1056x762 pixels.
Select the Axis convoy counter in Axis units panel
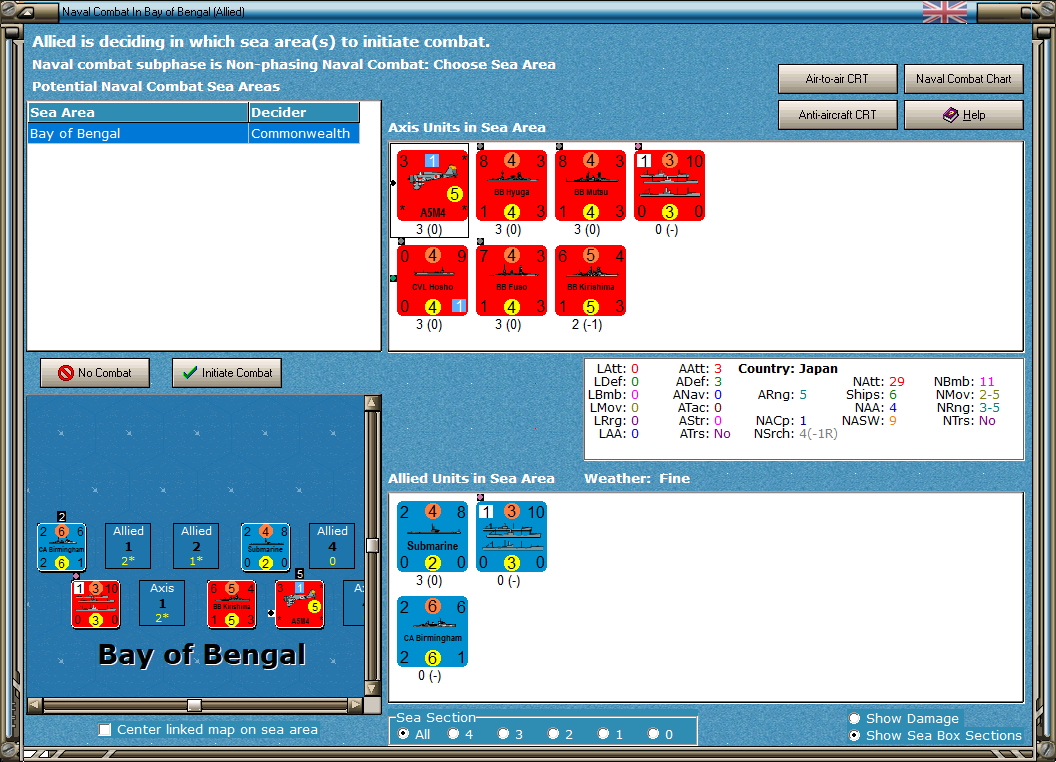(669, 185)
